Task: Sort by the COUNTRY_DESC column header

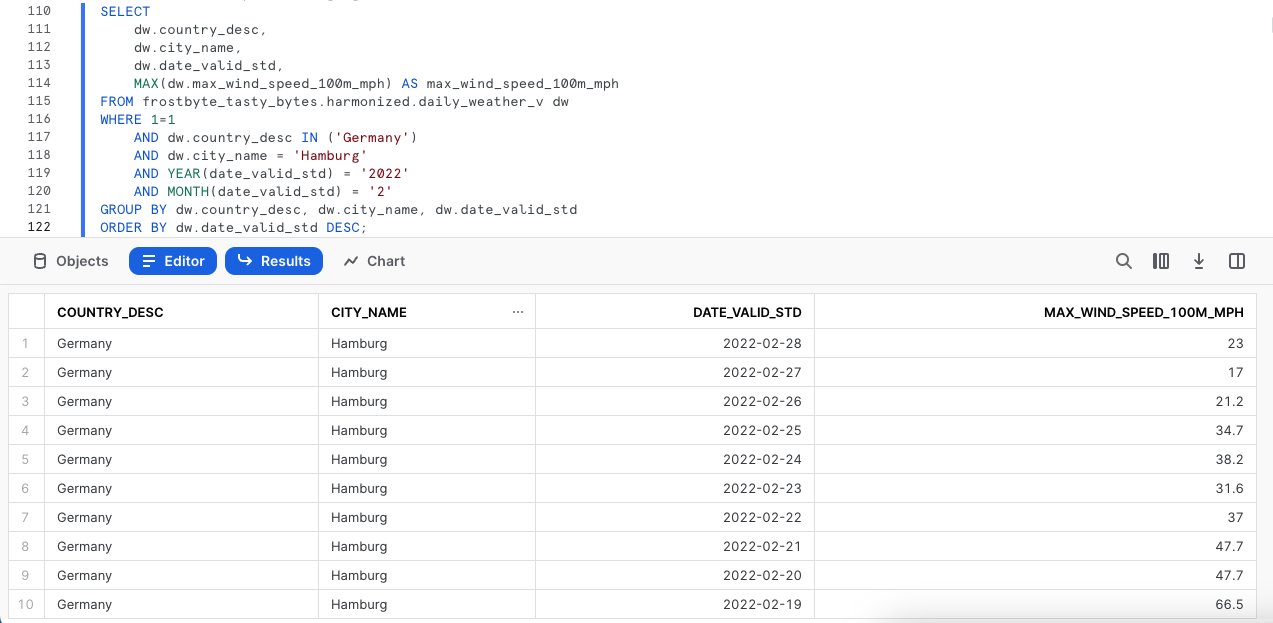Action: tap(110, 312)
